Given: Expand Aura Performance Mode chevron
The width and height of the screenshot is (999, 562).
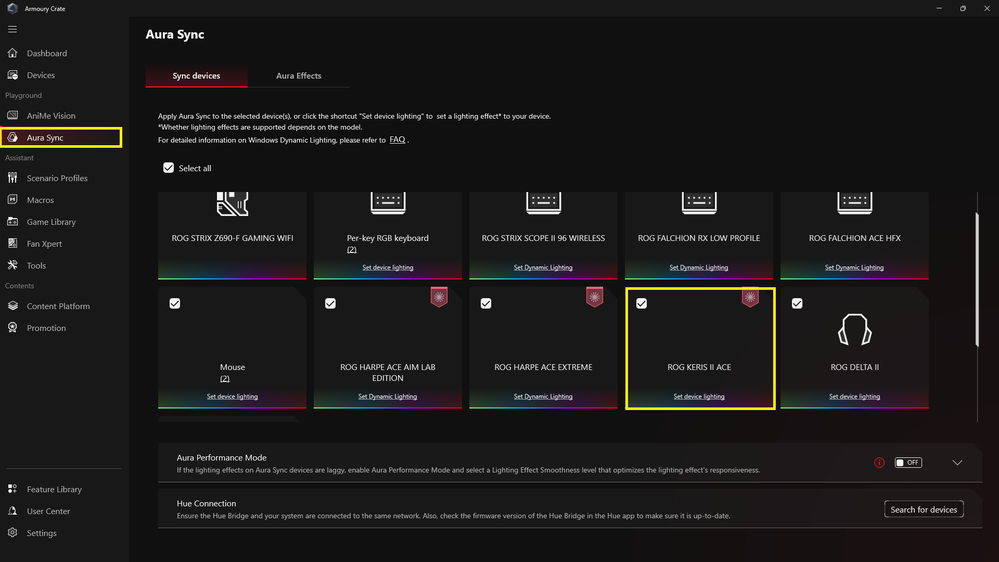Looking at the screenshot, I should [x=957, y=463].
